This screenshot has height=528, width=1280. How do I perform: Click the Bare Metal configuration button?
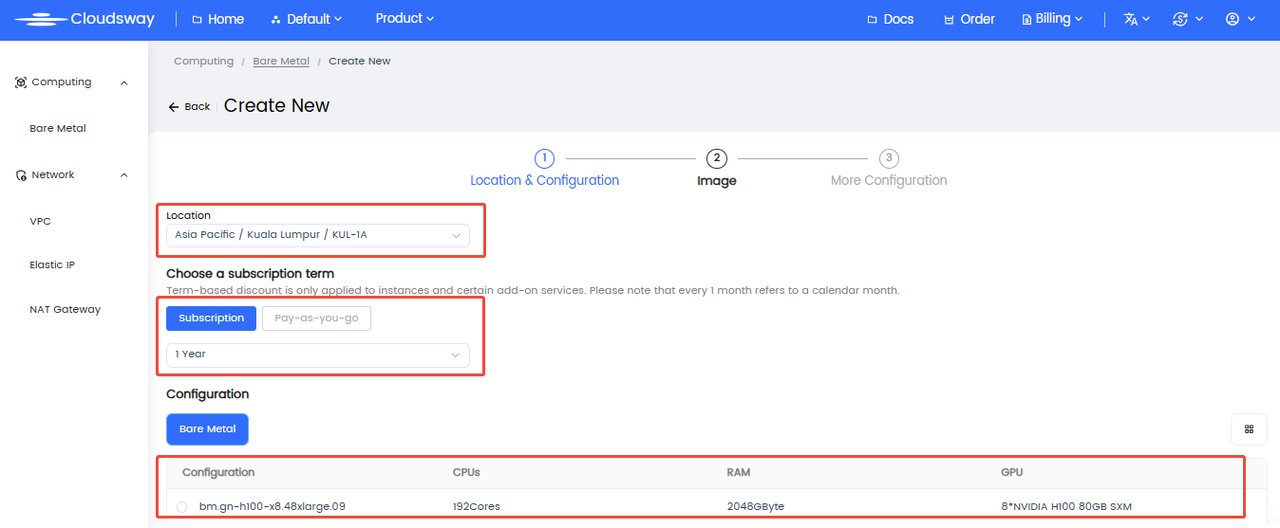pyautogui.click(x=207, y=429)
